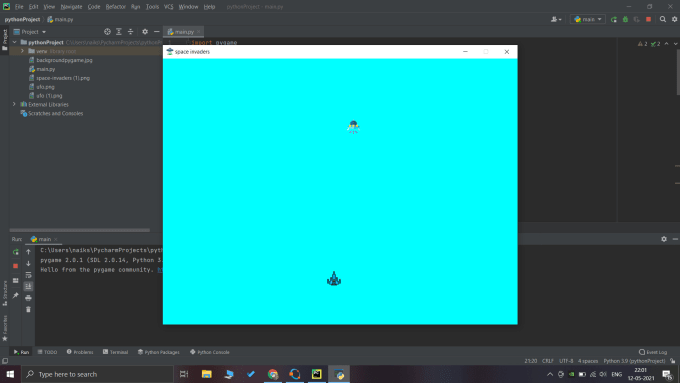Image resolution: width=680 pixels, height=383 pixels.
Task: Stop the running program from top toolbar
Action: (x=648, y=20)
